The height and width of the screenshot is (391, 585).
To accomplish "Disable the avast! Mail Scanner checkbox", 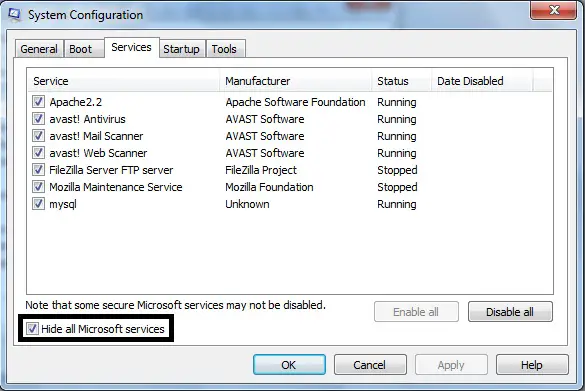I will [38, 135].
